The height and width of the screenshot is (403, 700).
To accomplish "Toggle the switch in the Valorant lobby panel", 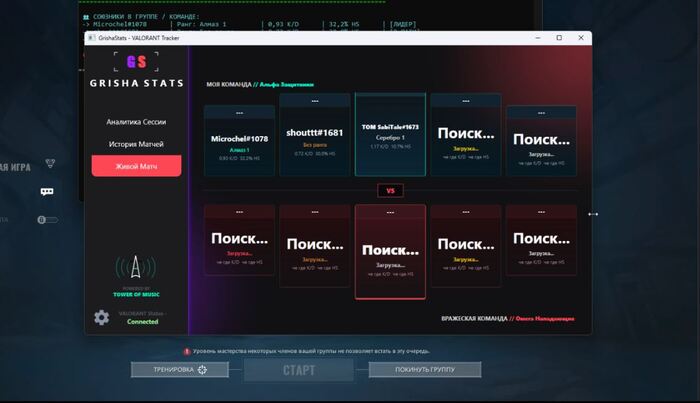I will pos(47,220).
